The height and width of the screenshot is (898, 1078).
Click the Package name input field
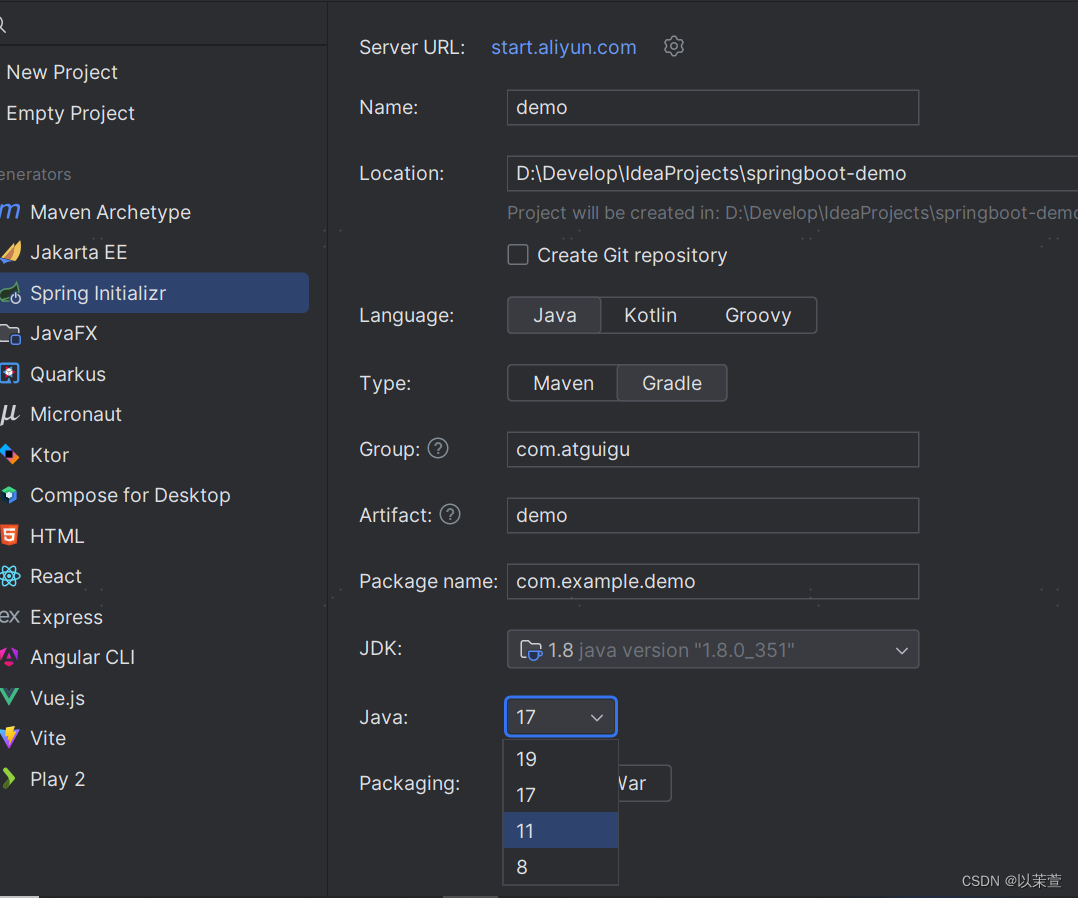coord(712,581)
